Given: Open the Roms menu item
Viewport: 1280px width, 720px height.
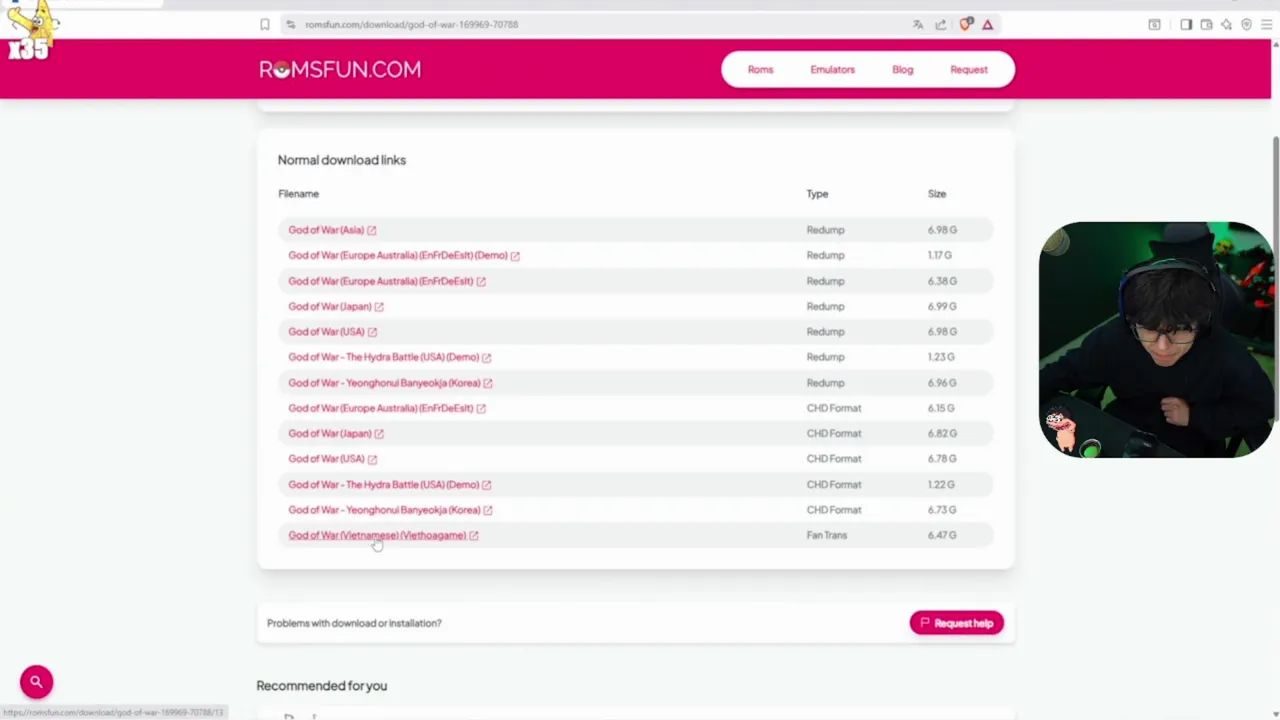Looking at the screenshot, I should pos(760,70).
